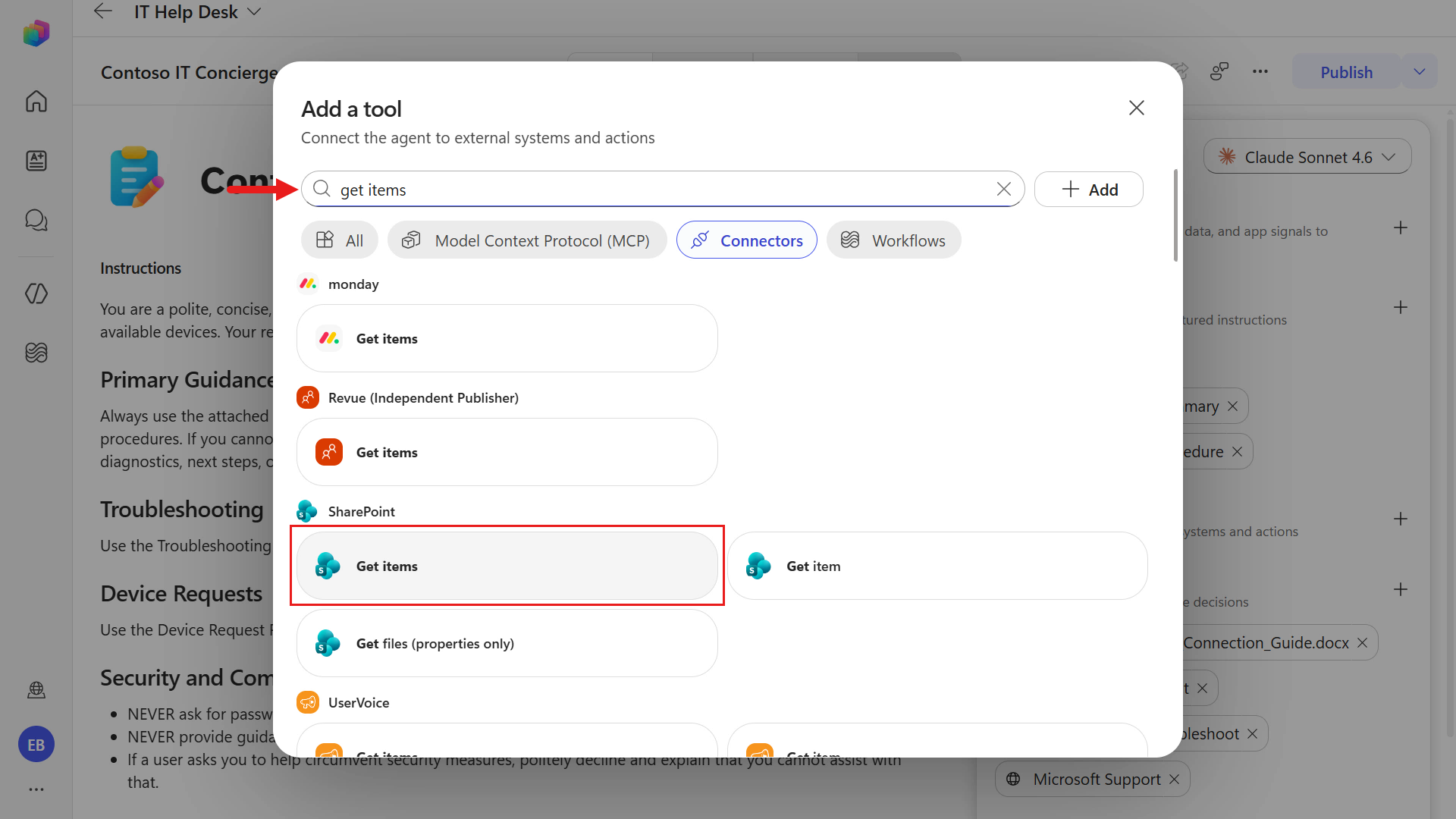Image resolution: width=1456 pixels, height=819 pixels.
Task: Select the Model Context Protocol (MCP) filter
Action: (x=527, y=240)
